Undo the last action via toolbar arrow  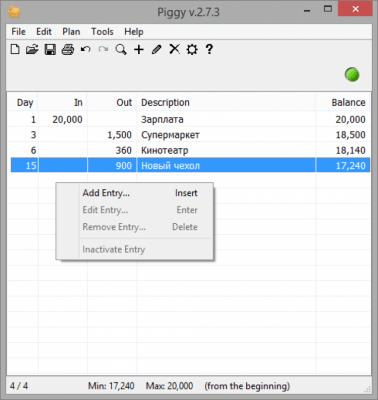pos(86,50)
